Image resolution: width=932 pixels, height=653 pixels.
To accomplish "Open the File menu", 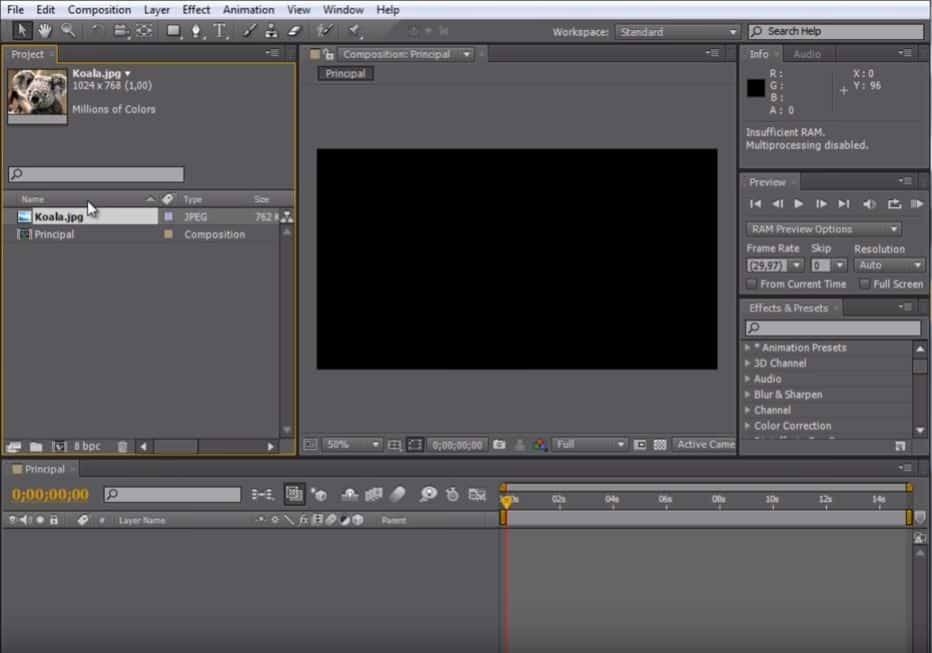I will (15, 10).
